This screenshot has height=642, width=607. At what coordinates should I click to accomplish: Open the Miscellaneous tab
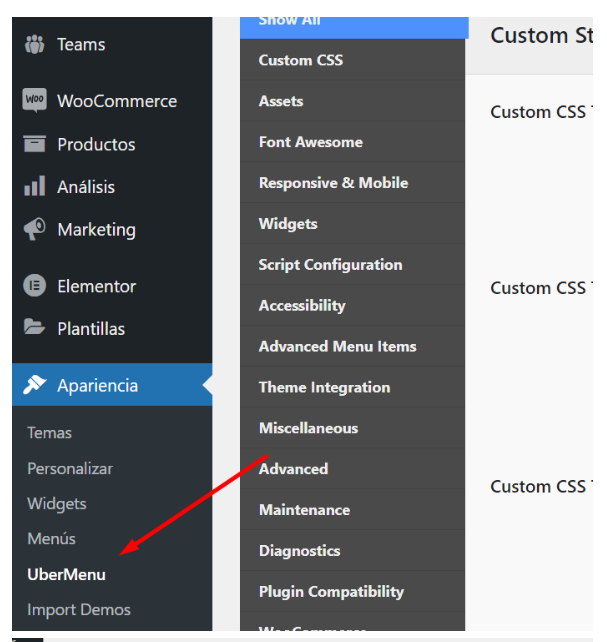coord(352,428)
